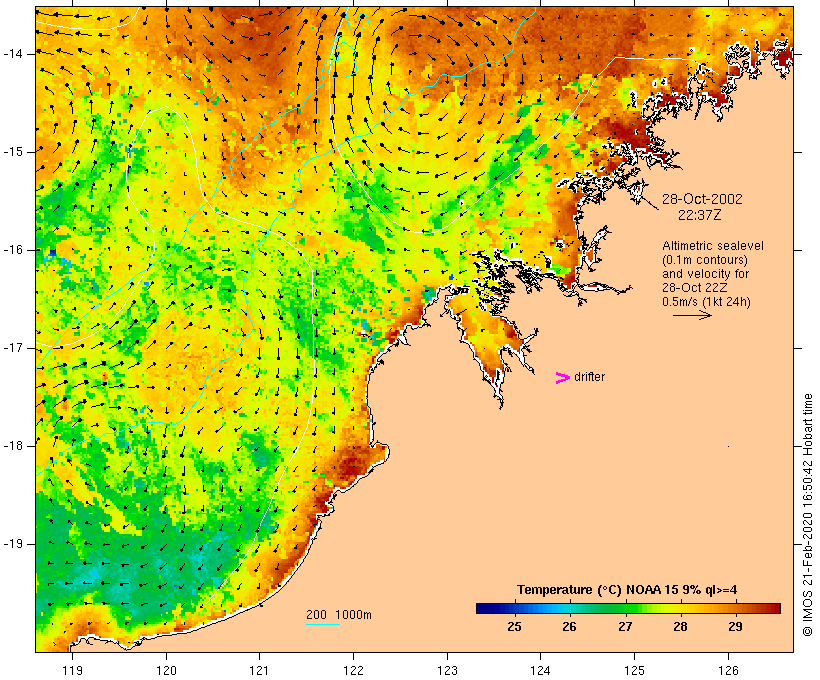Click the longitude axis label 123

[447, 670]
